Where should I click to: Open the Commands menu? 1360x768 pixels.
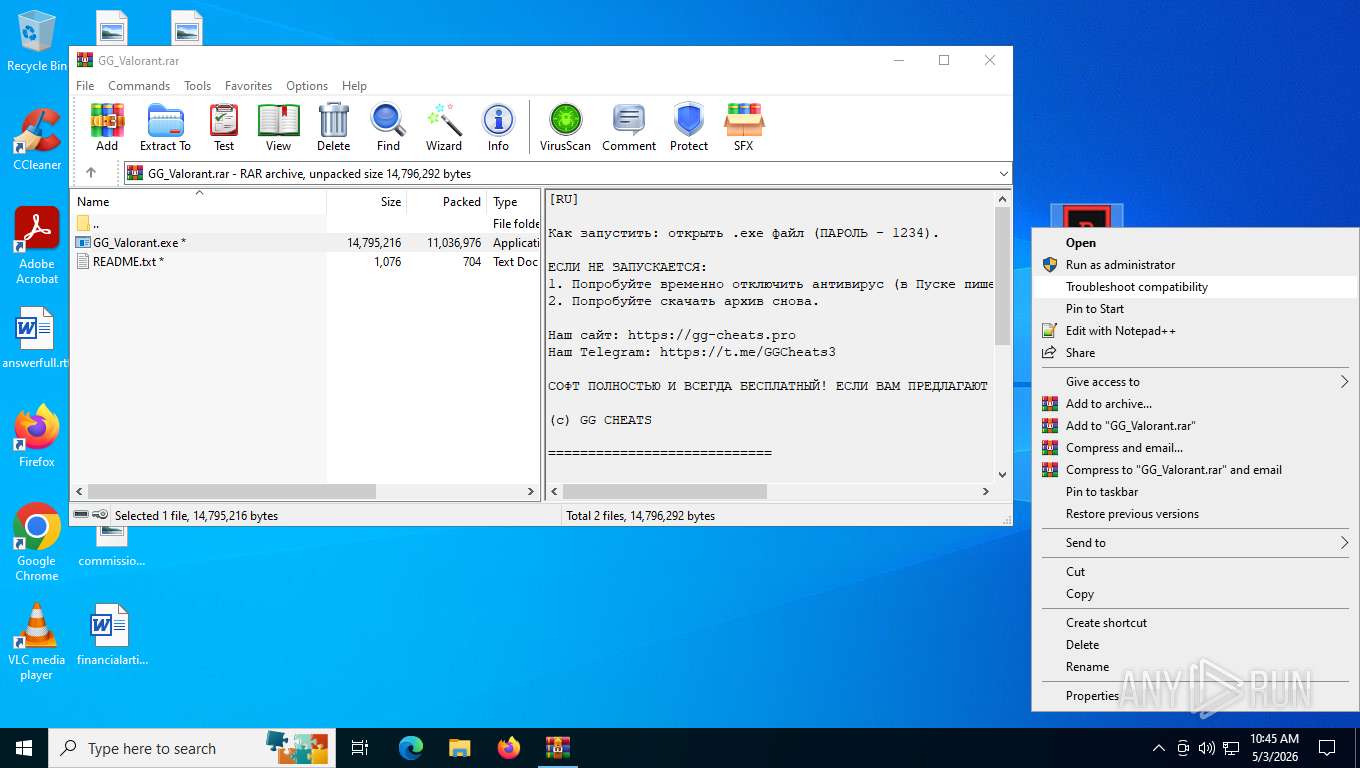pyautogui.click(x=139, y=86)
